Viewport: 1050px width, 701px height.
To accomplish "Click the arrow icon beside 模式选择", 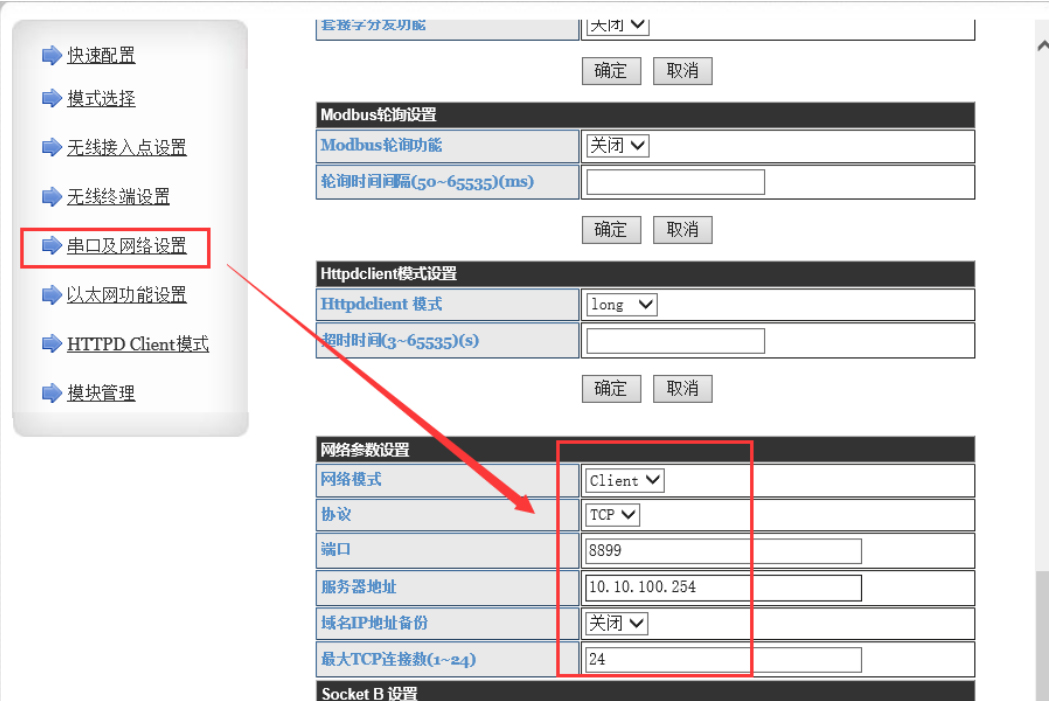I will (52, 98).
